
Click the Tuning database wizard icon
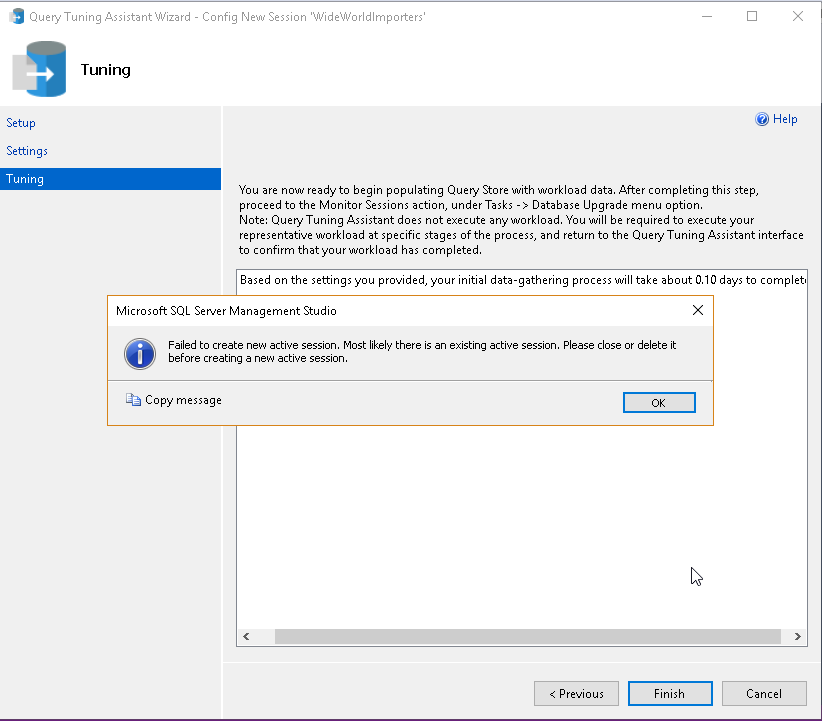tap(40, 69)
